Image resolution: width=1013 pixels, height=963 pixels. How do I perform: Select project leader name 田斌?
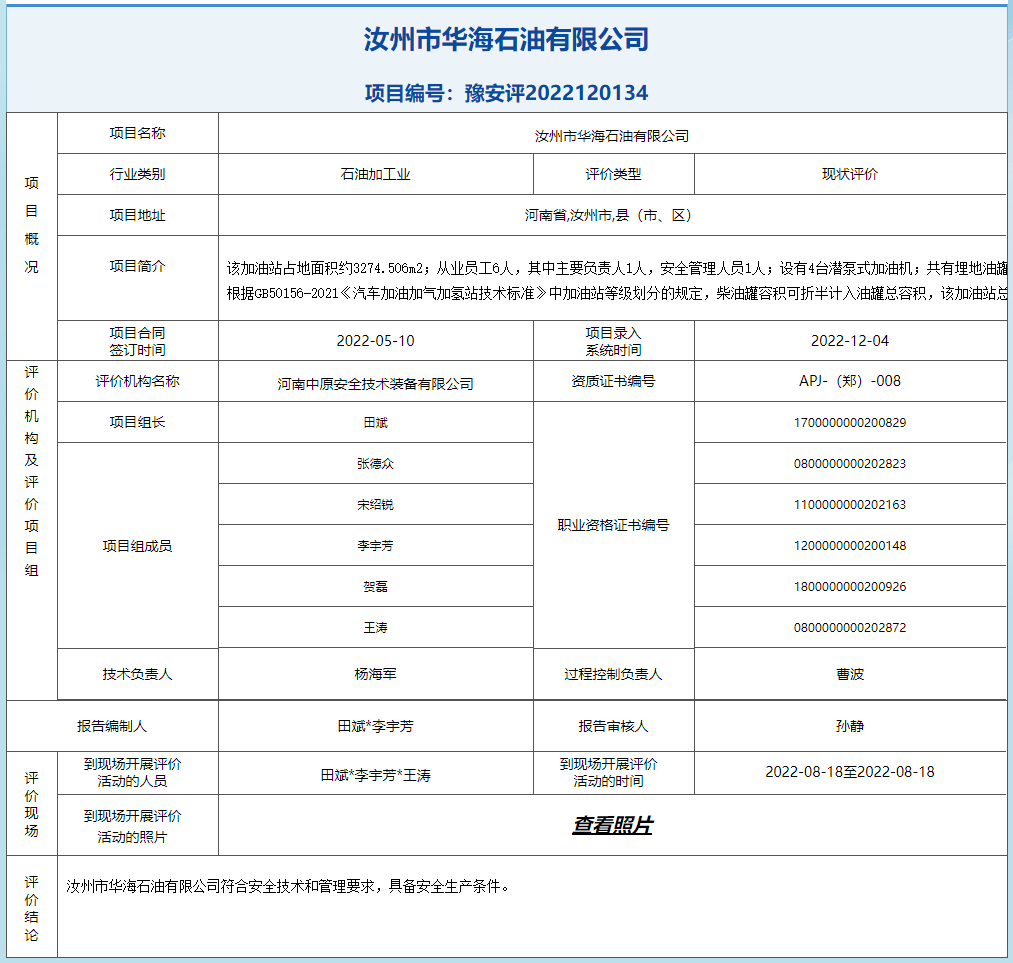[x=375, y=423]
